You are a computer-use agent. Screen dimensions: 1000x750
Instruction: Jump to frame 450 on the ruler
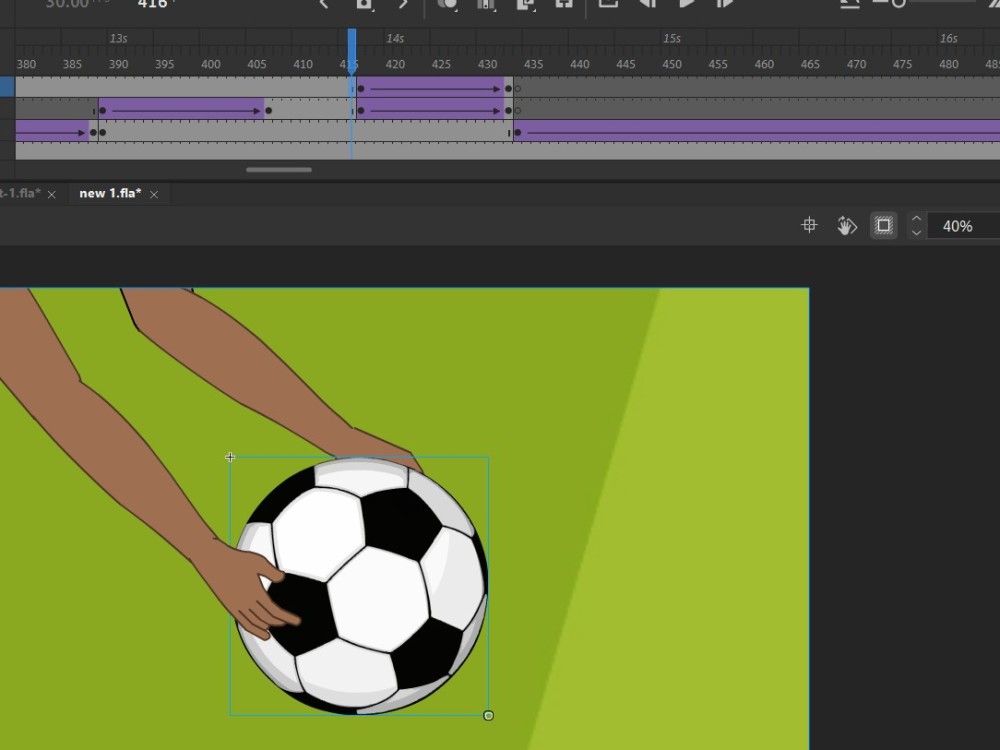click(x=672, y=64)
